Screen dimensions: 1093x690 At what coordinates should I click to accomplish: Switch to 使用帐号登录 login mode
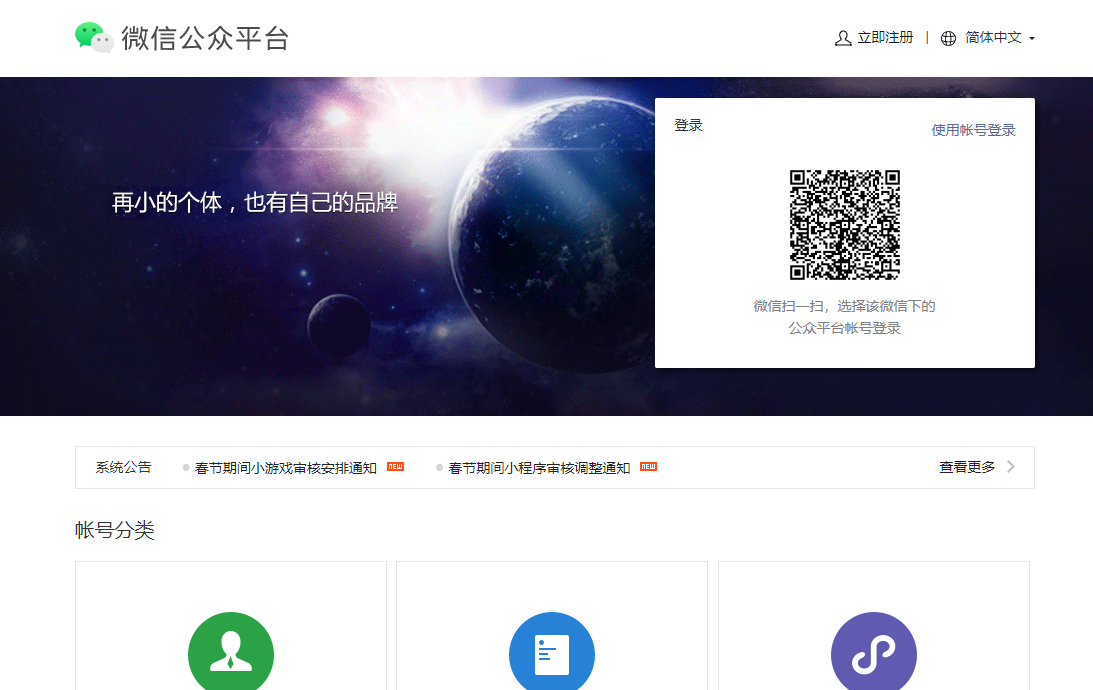(972, 129)
